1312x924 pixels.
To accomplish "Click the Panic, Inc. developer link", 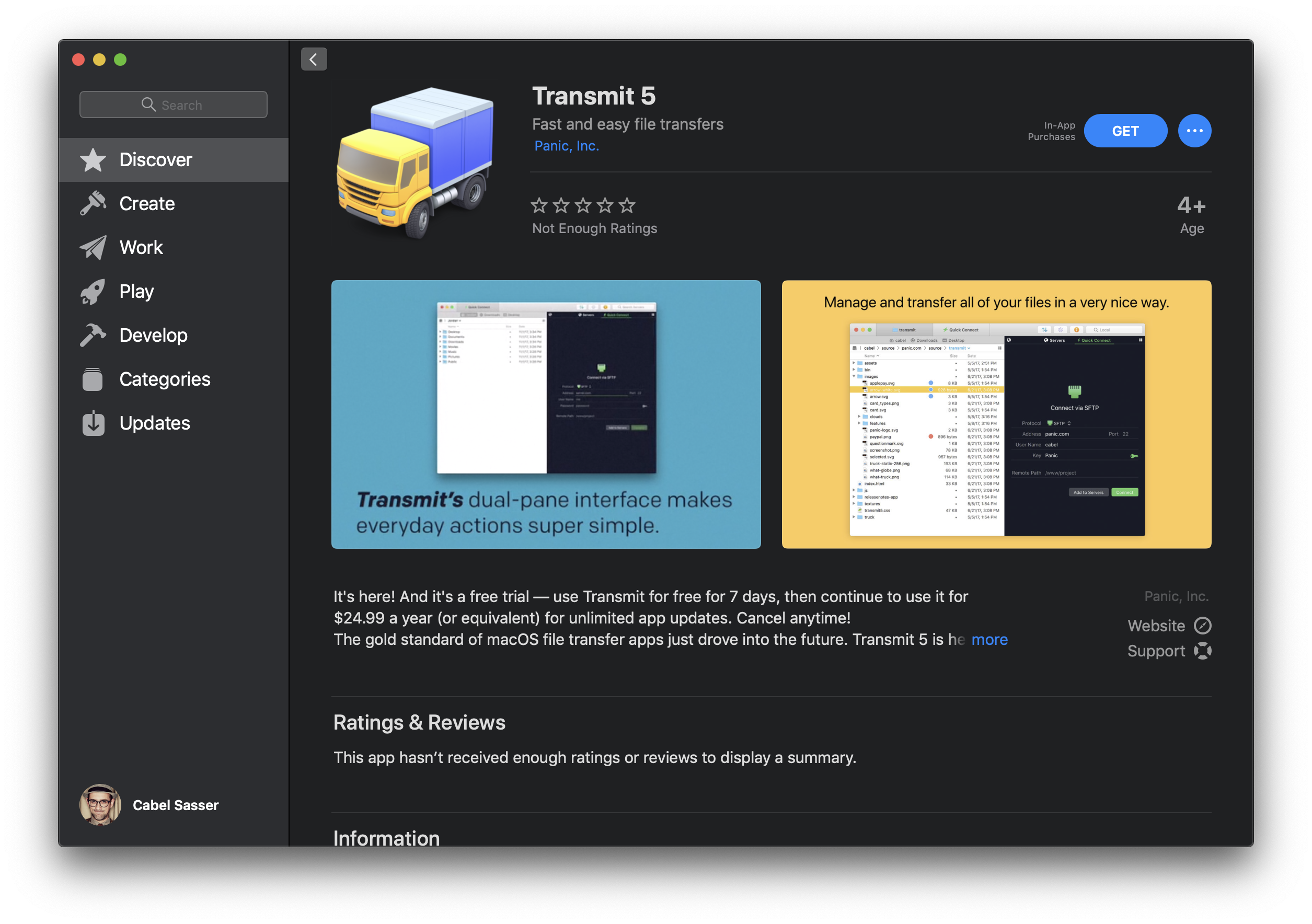I will click(567, 145).
